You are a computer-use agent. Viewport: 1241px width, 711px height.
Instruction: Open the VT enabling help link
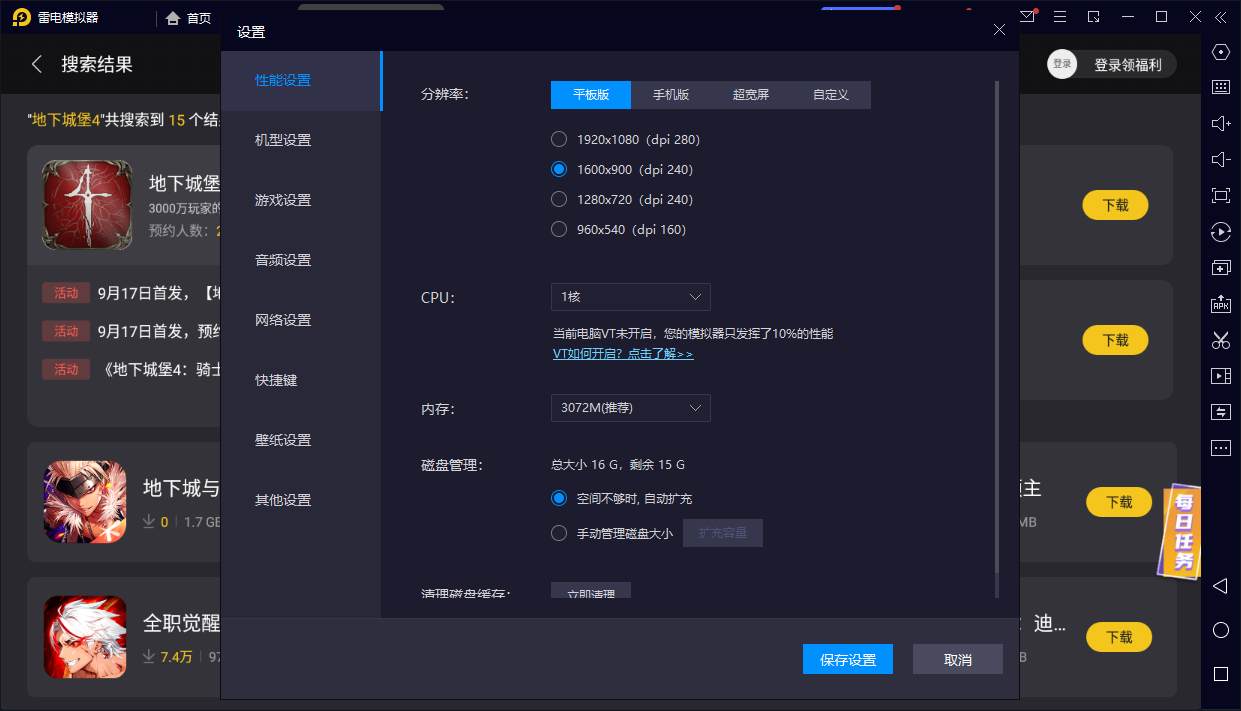[x=625, y=353]
